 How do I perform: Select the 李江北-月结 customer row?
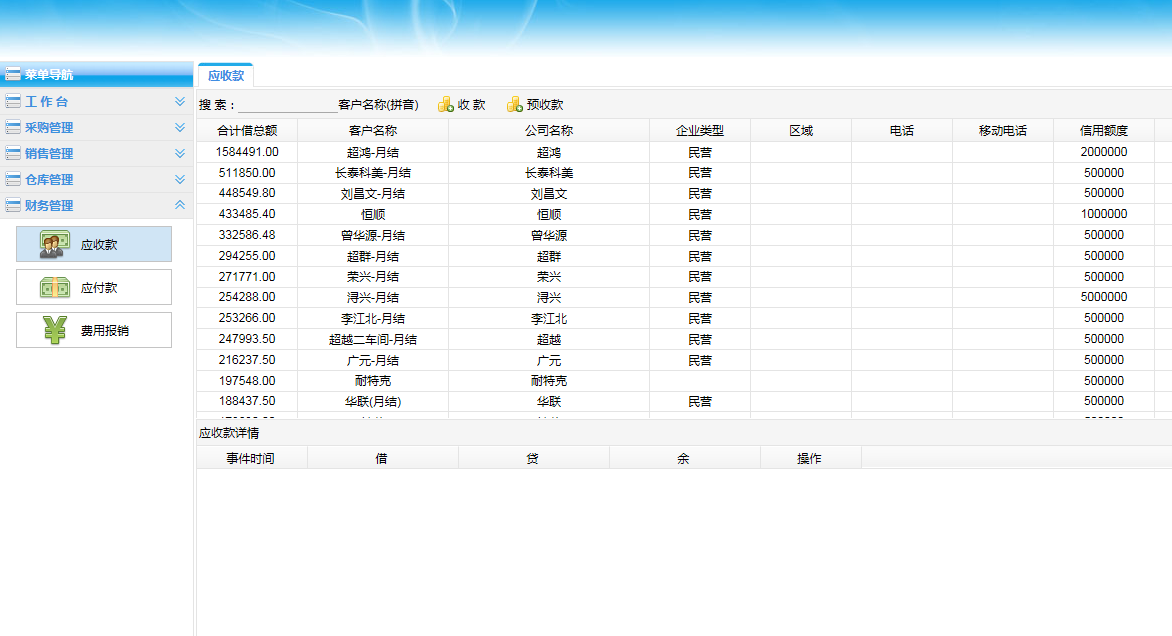(684, 318)
